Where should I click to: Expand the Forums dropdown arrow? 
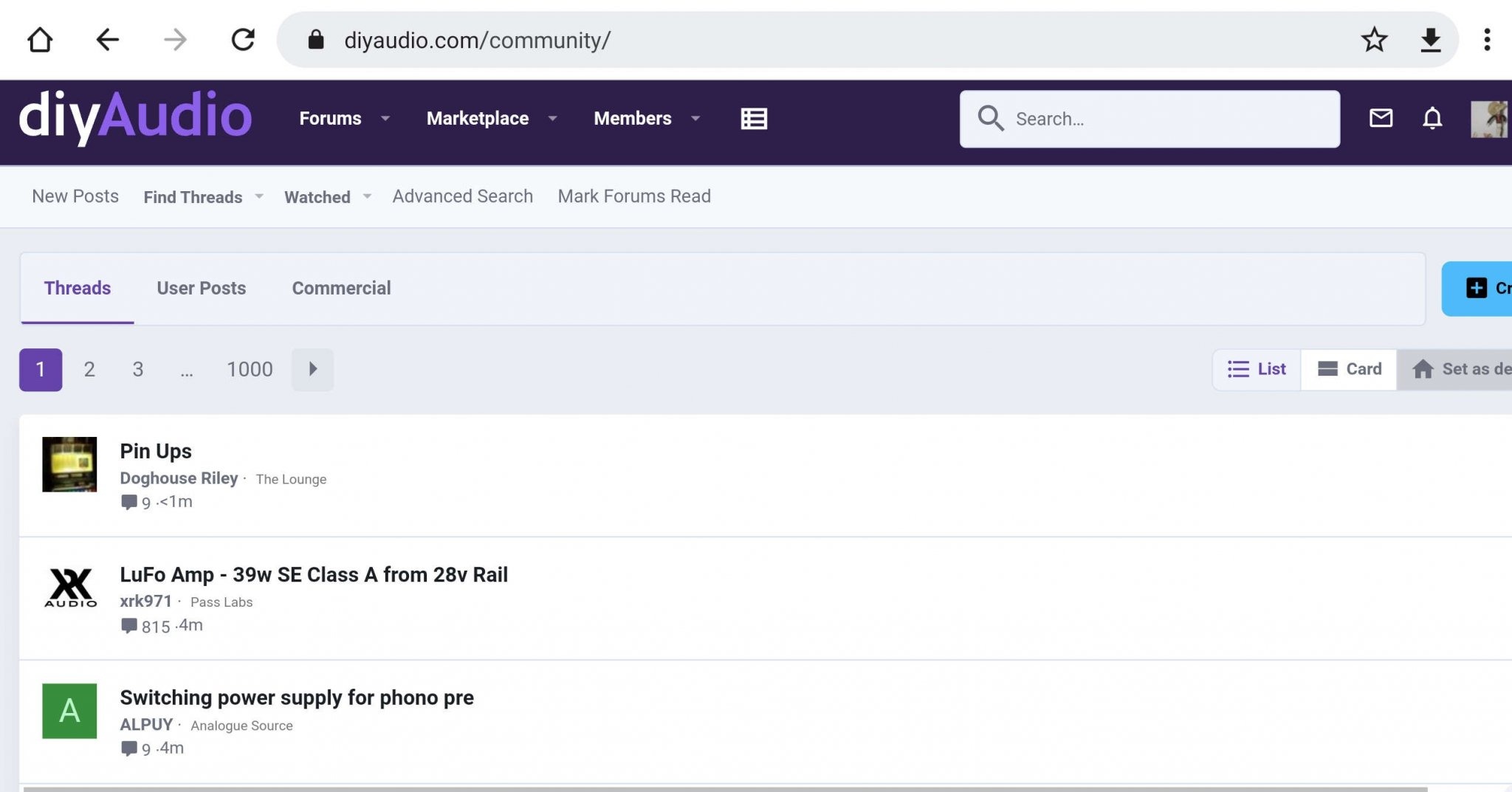pos(385,118)
